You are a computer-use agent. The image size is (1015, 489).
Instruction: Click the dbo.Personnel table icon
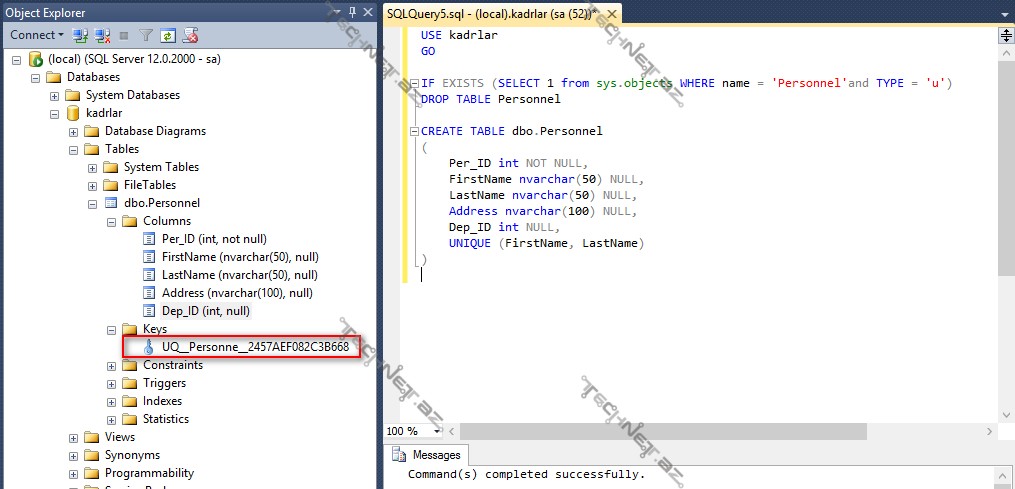pos(111,203)
